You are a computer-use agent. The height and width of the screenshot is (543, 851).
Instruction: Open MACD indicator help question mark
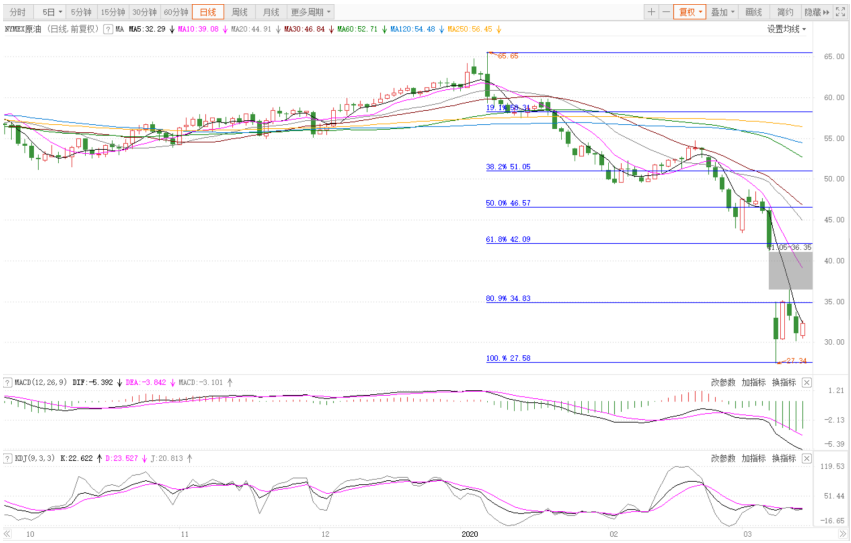[8, 382]
